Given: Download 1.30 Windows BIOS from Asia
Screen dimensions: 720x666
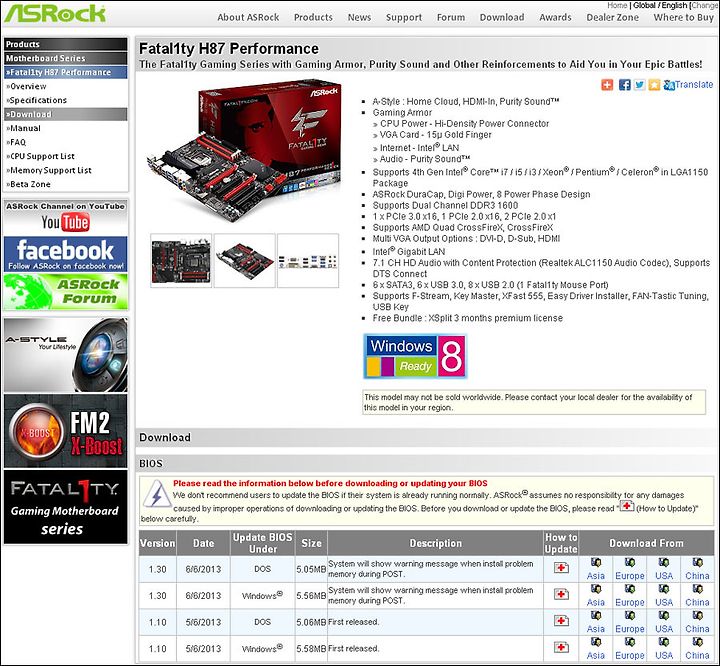Looking at the screenshot, I should (596, 596).
